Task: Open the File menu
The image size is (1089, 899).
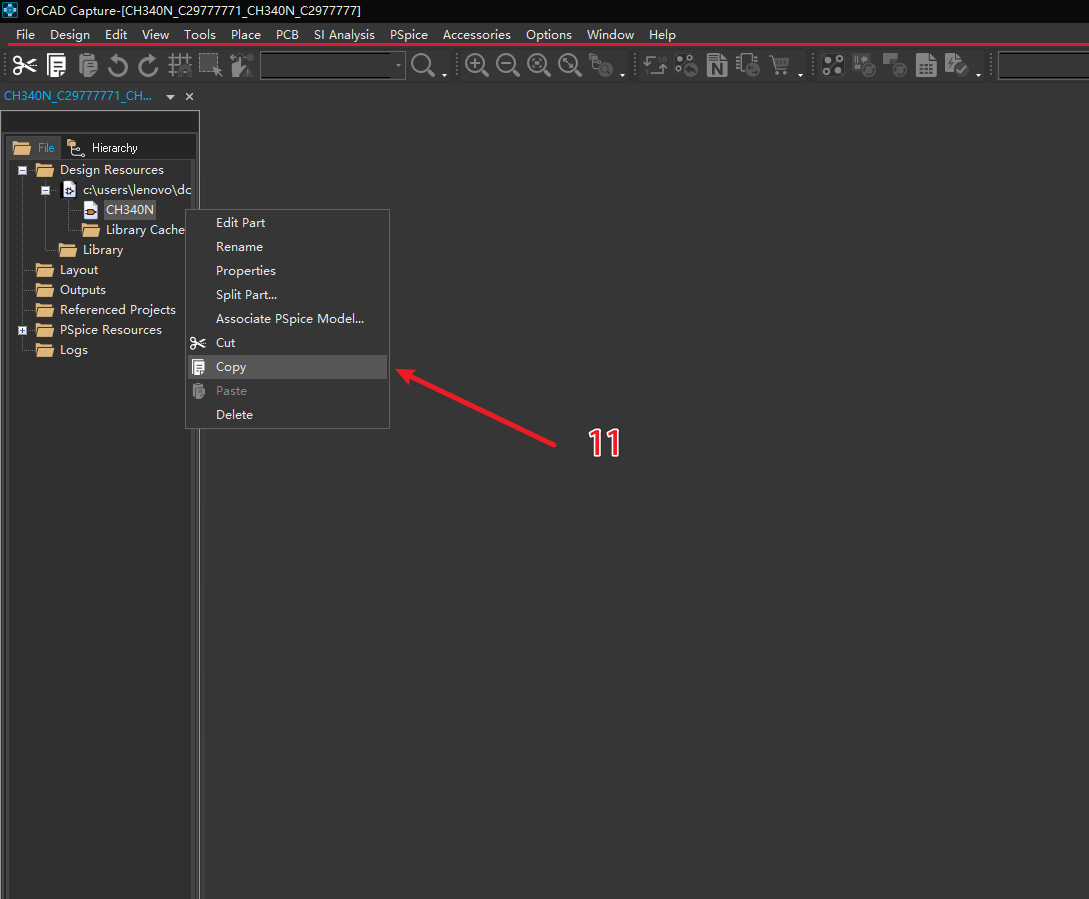Action: [25, 34]
